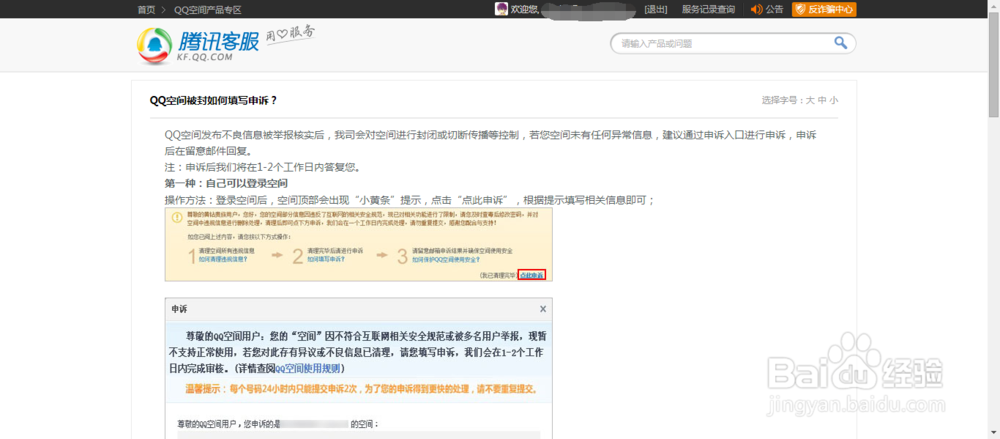Click the heading 第一种：自己可以登录空间

pos(226,184)
